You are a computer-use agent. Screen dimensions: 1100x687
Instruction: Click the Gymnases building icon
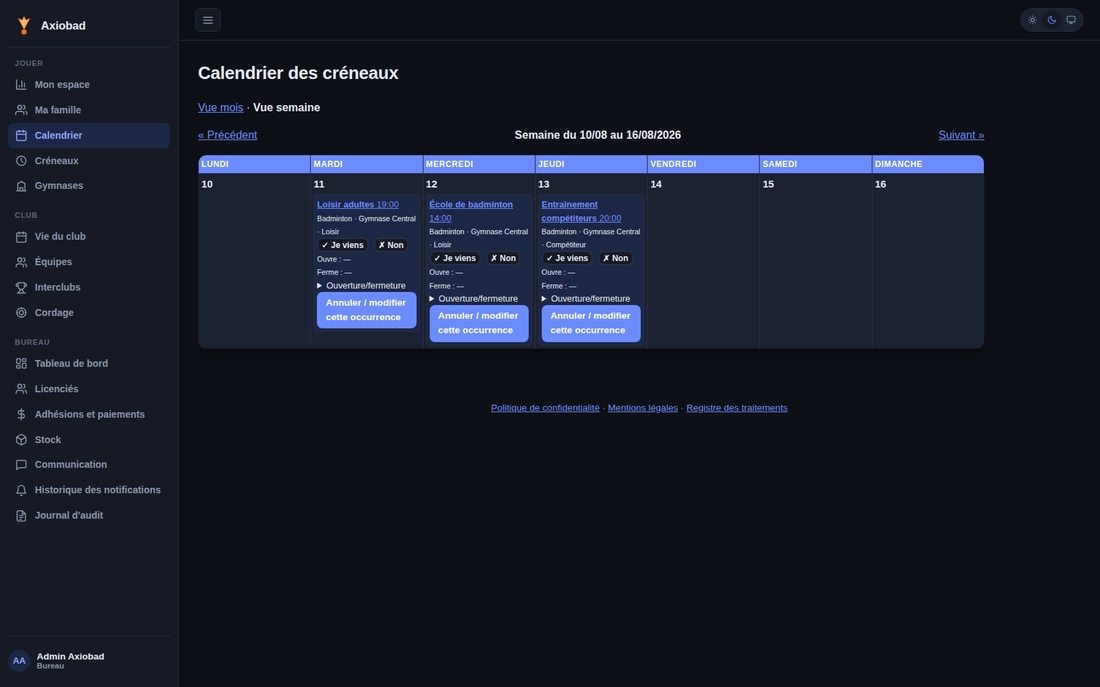tap(21, 186)
